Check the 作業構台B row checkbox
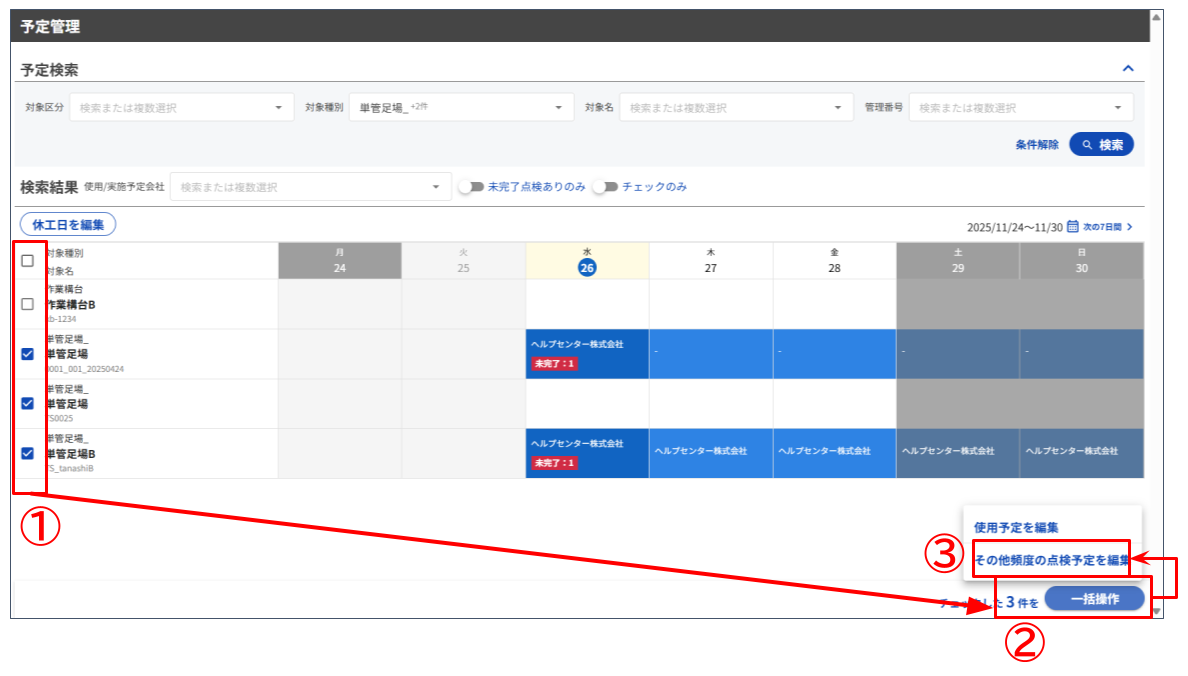This screenshot has width=1188, height=676. point(28,305)
